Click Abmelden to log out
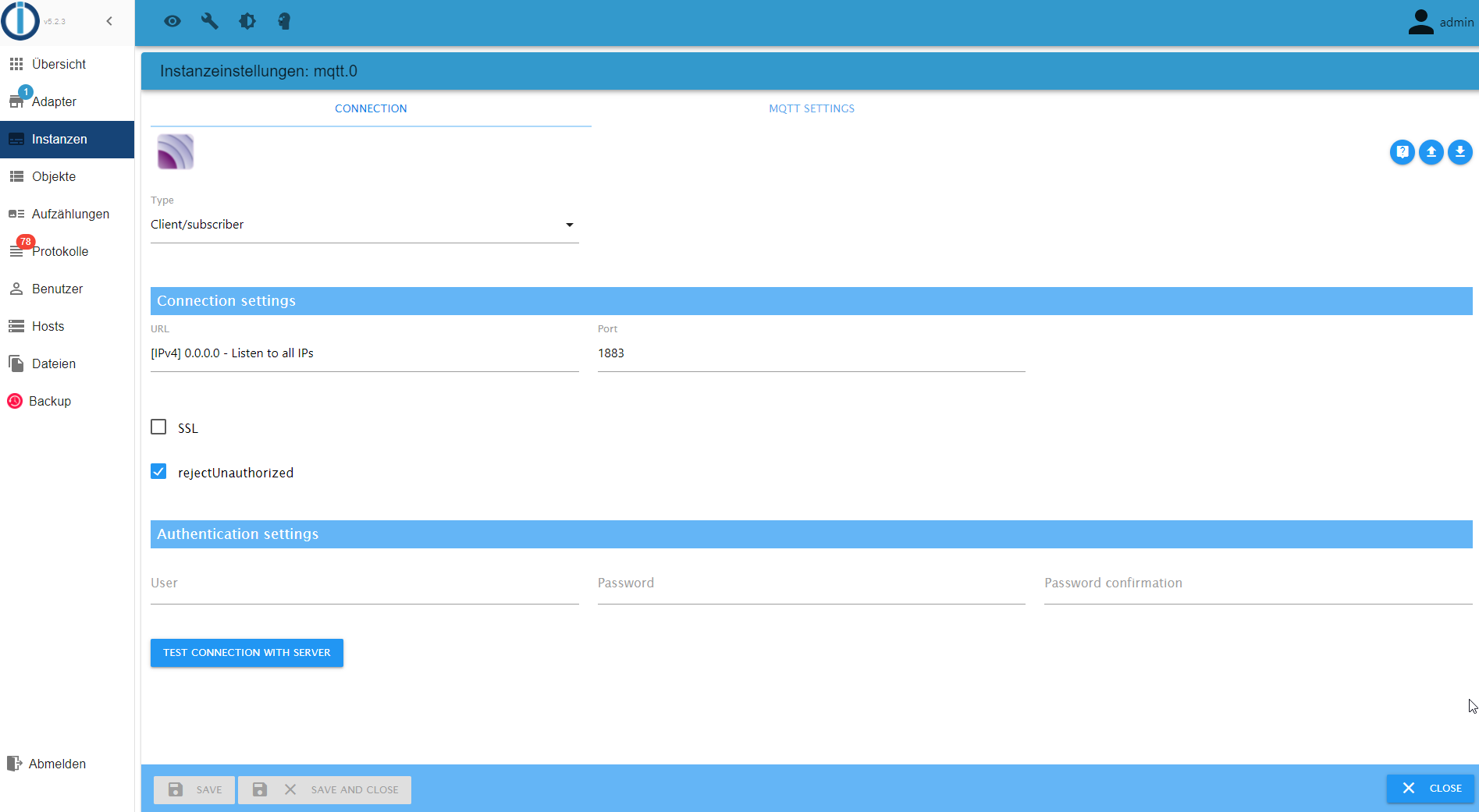This screenshot has width=1479, height=812. coord(67,764)
